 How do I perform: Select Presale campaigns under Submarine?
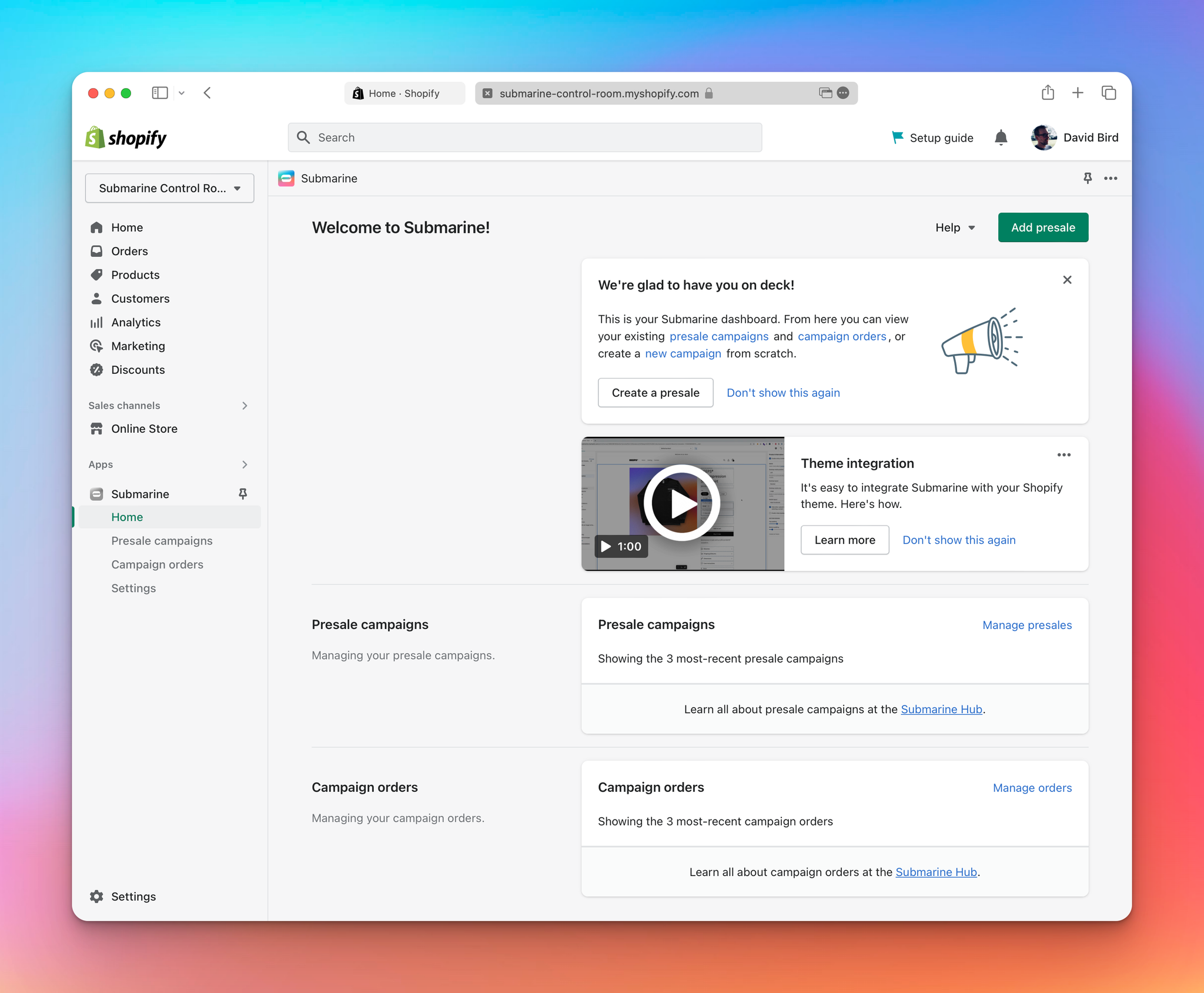162,541
